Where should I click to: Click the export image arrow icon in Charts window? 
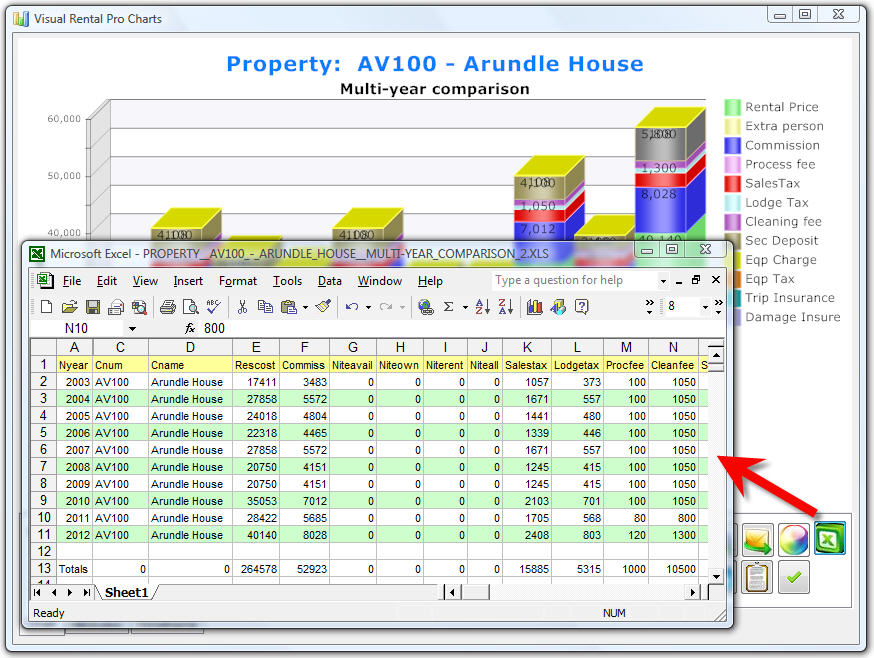(757, 540)
